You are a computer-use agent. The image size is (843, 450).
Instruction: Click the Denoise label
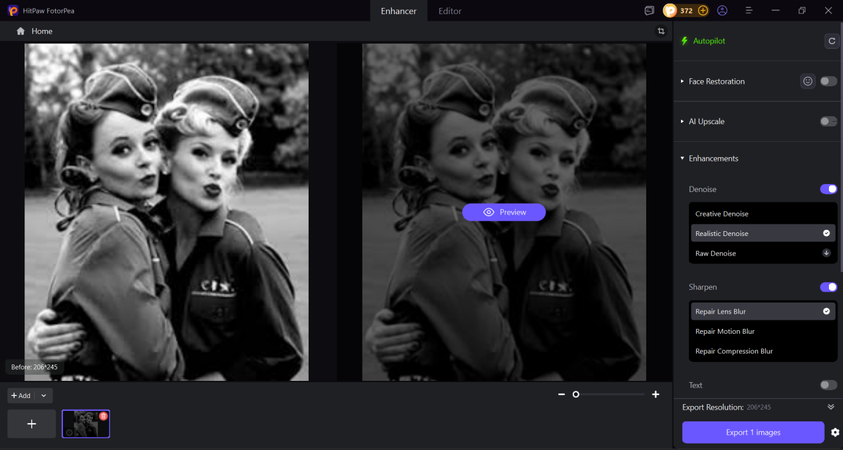[702, 189]
